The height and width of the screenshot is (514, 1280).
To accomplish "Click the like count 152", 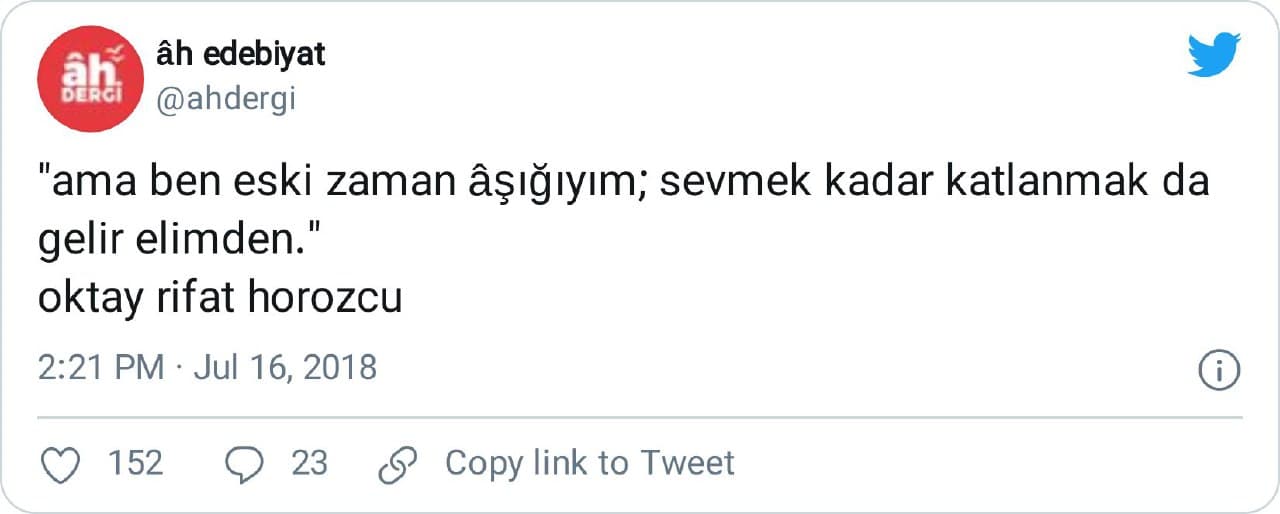I will (x=135, y=463).
